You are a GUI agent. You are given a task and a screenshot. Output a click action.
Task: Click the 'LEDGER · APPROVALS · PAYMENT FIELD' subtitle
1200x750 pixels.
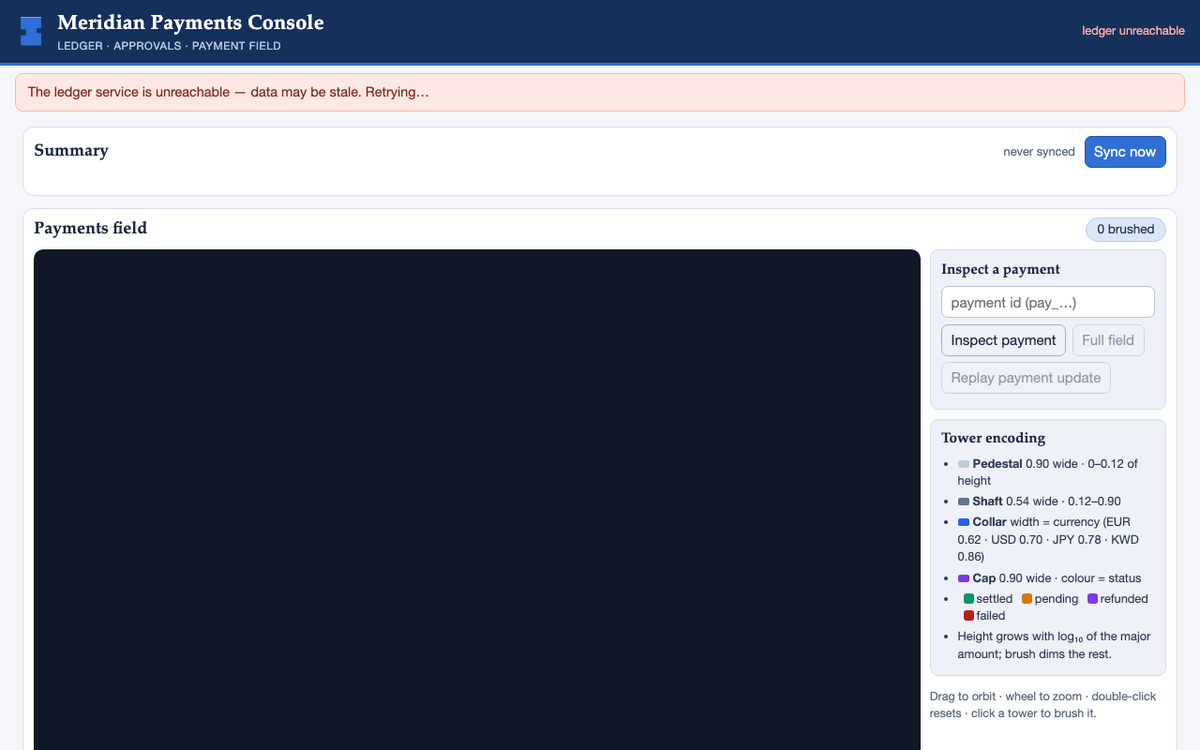169,46
